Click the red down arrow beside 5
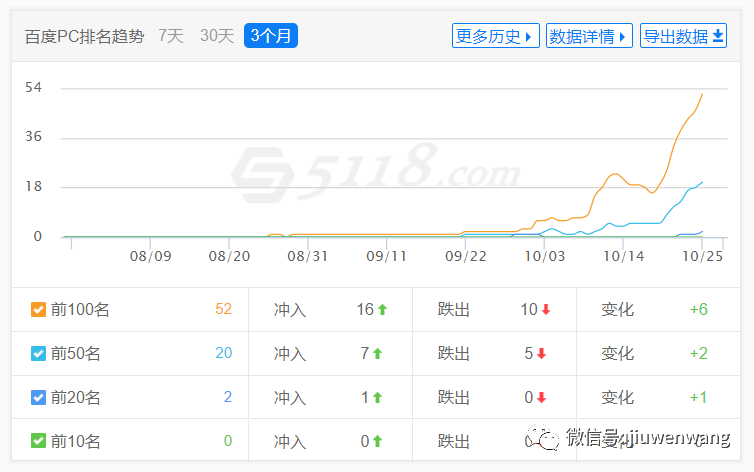 click(542, 354)
